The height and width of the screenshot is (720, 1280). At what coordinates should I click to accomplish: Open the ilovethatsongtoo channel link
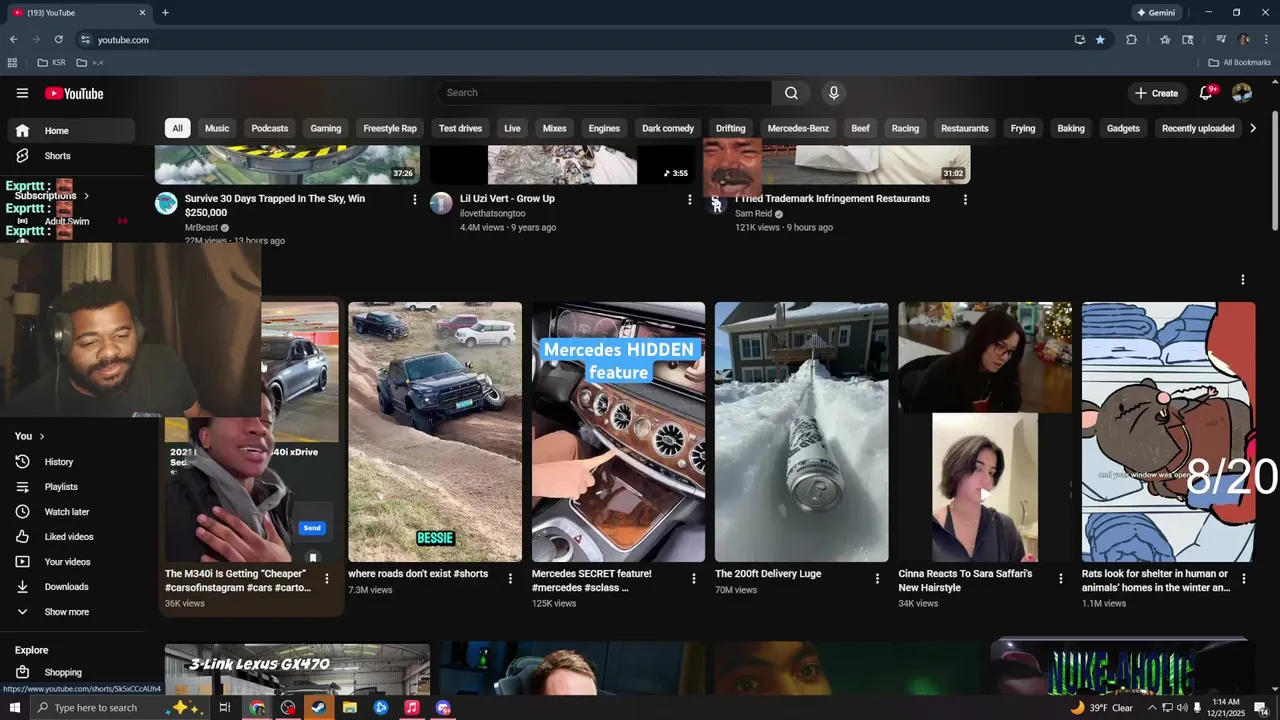pos(492,214)
